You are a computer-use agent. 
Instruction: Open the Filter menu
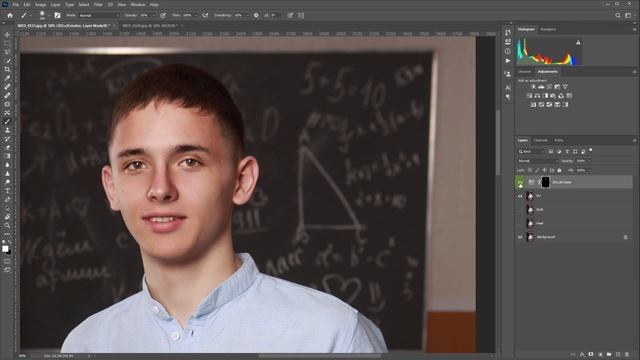(98, 4)
